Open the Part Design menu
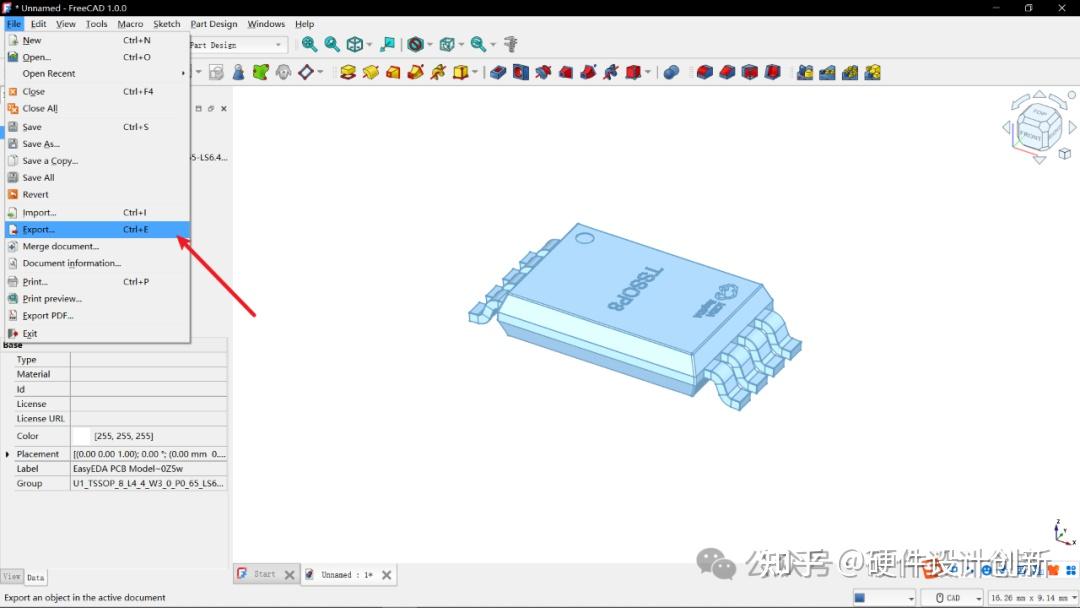Viewport: 1080px width, 608px height. pos(214,23)
